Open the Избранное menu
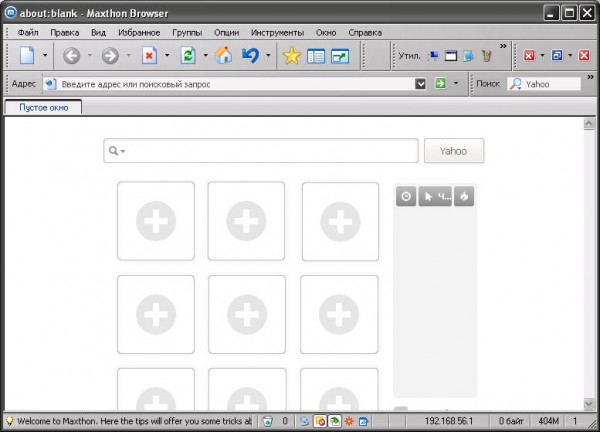 coord(139,33)
